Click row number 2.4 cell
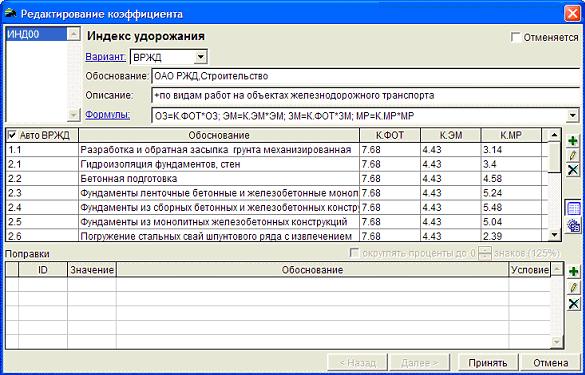 click(x=43, y=207)
